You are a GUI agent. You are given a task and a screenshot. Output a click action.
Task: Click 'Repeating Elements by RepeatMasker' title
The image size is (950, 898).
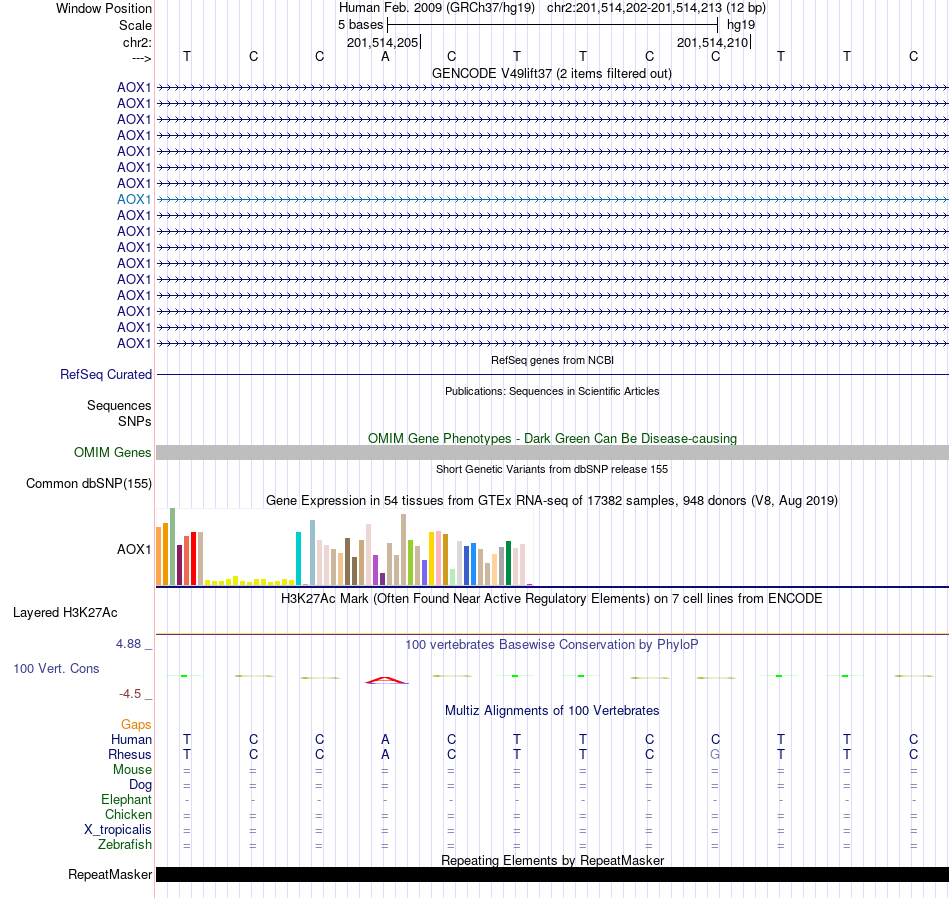[x=552, y=860]
